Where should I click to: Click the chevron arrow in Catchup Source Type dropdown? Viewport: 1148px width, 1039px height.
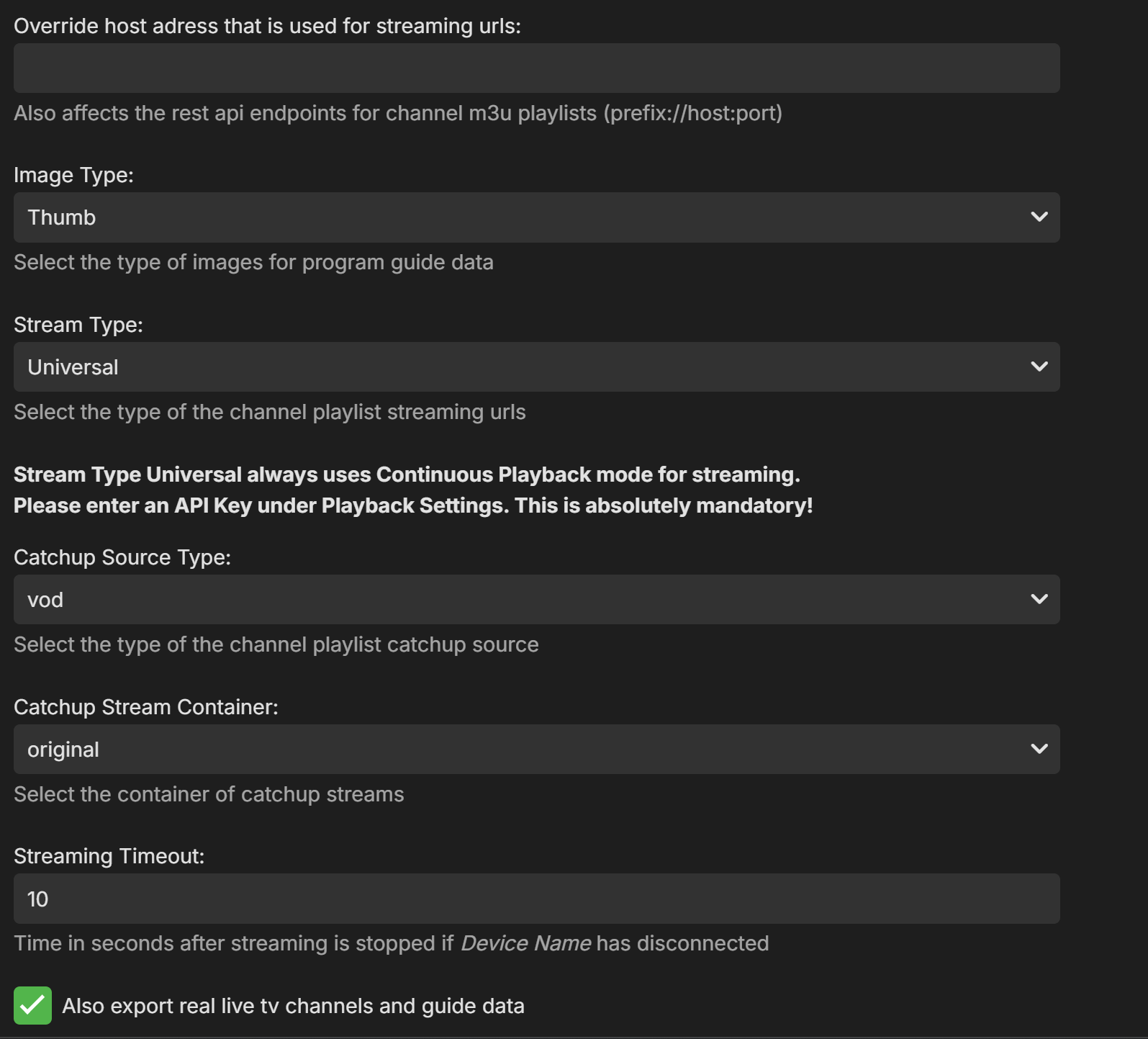1039,599
